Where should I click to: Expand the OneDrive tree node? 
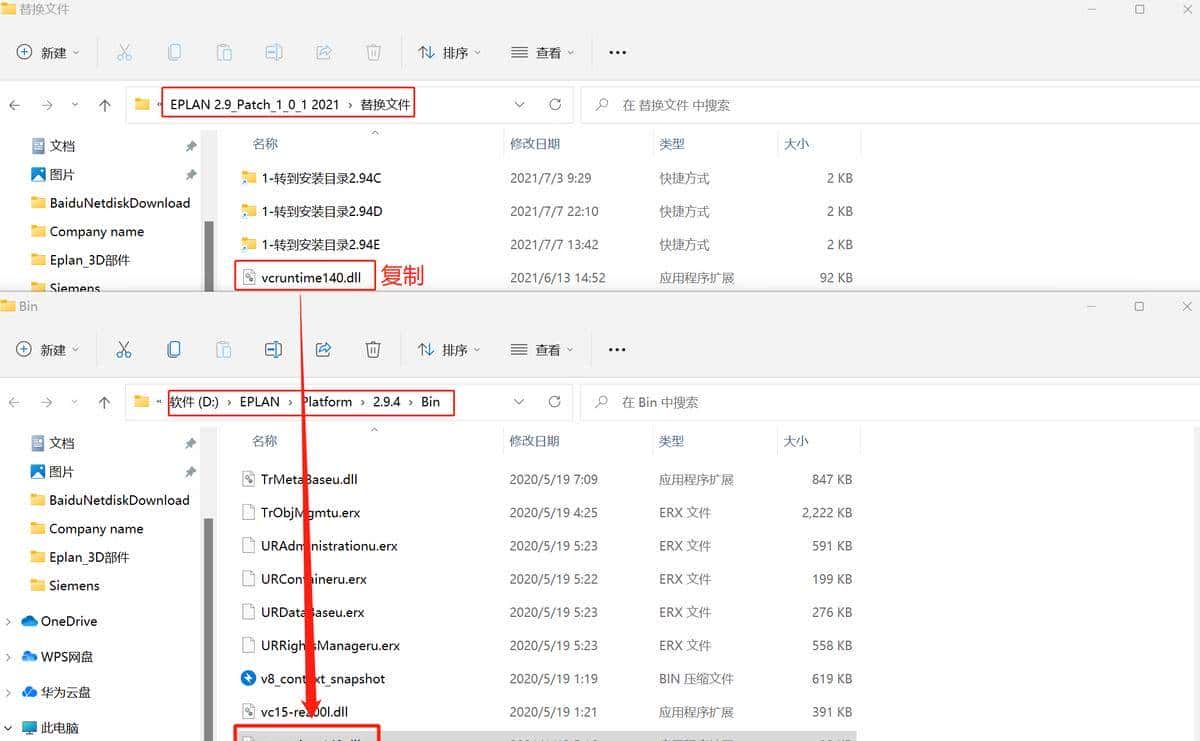(x=9, y=621)
